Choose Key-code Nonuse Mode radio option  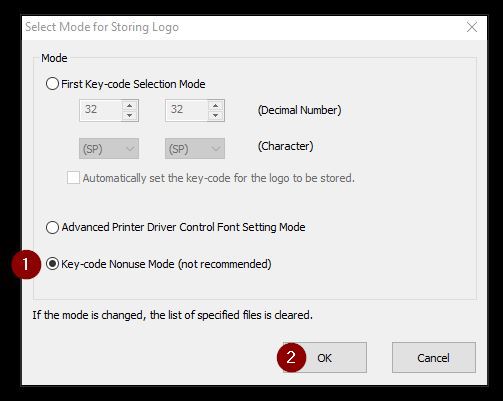52,264
